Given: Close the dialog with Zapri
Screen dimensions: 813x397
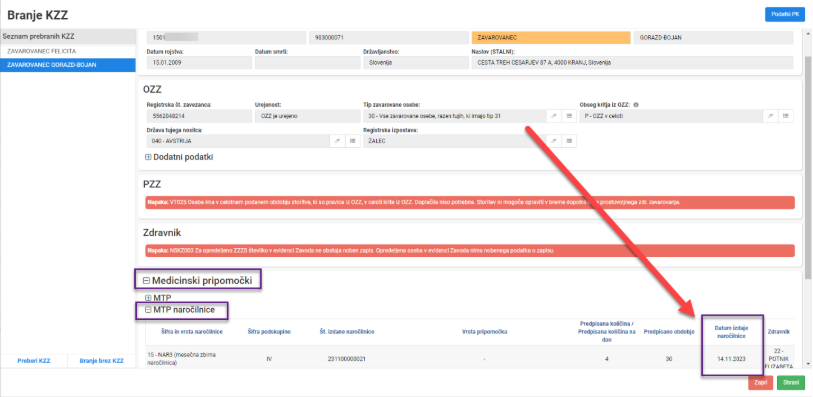Looking at the screenshot, I should (760, 382).
